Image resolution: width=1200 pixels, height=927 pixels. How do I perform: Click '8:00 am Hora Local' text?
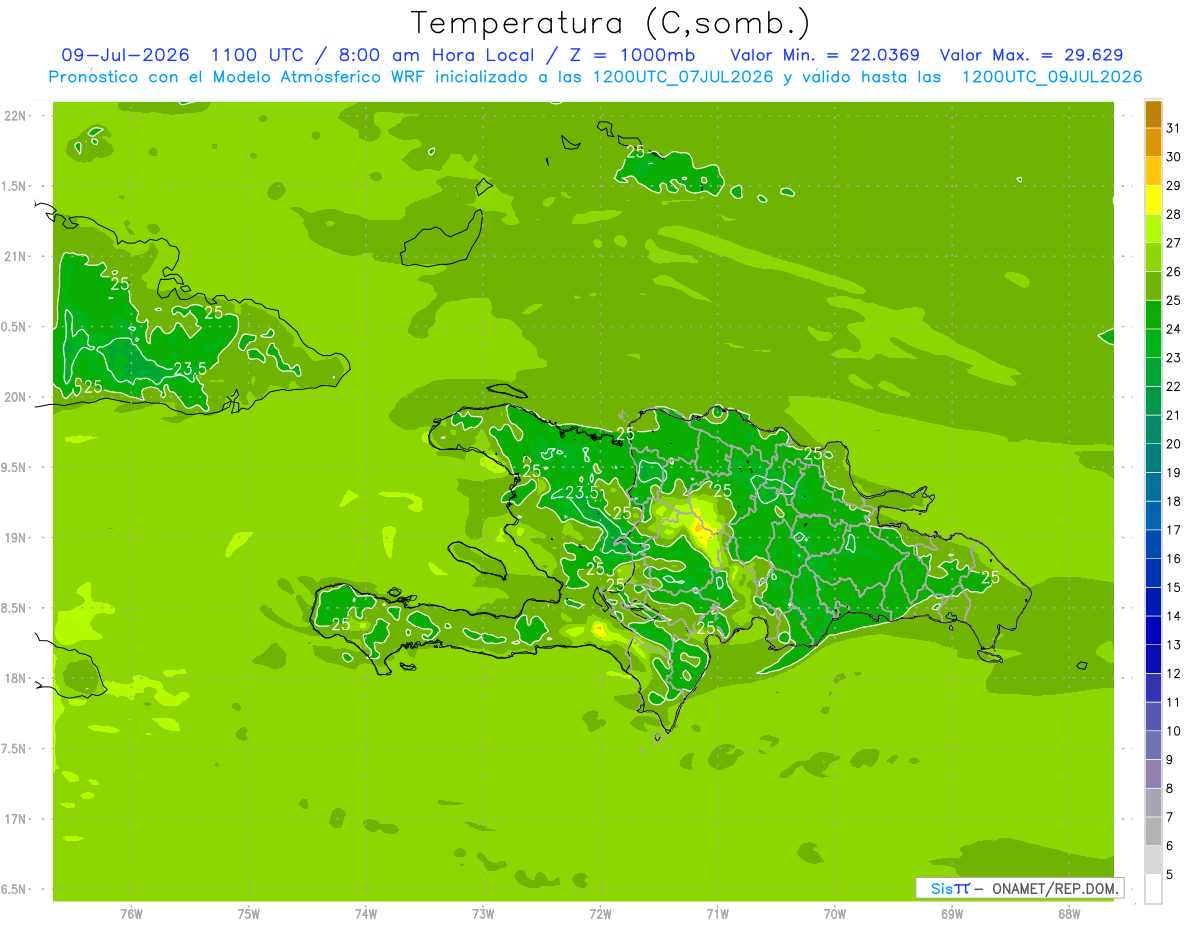tap(438, 55)
